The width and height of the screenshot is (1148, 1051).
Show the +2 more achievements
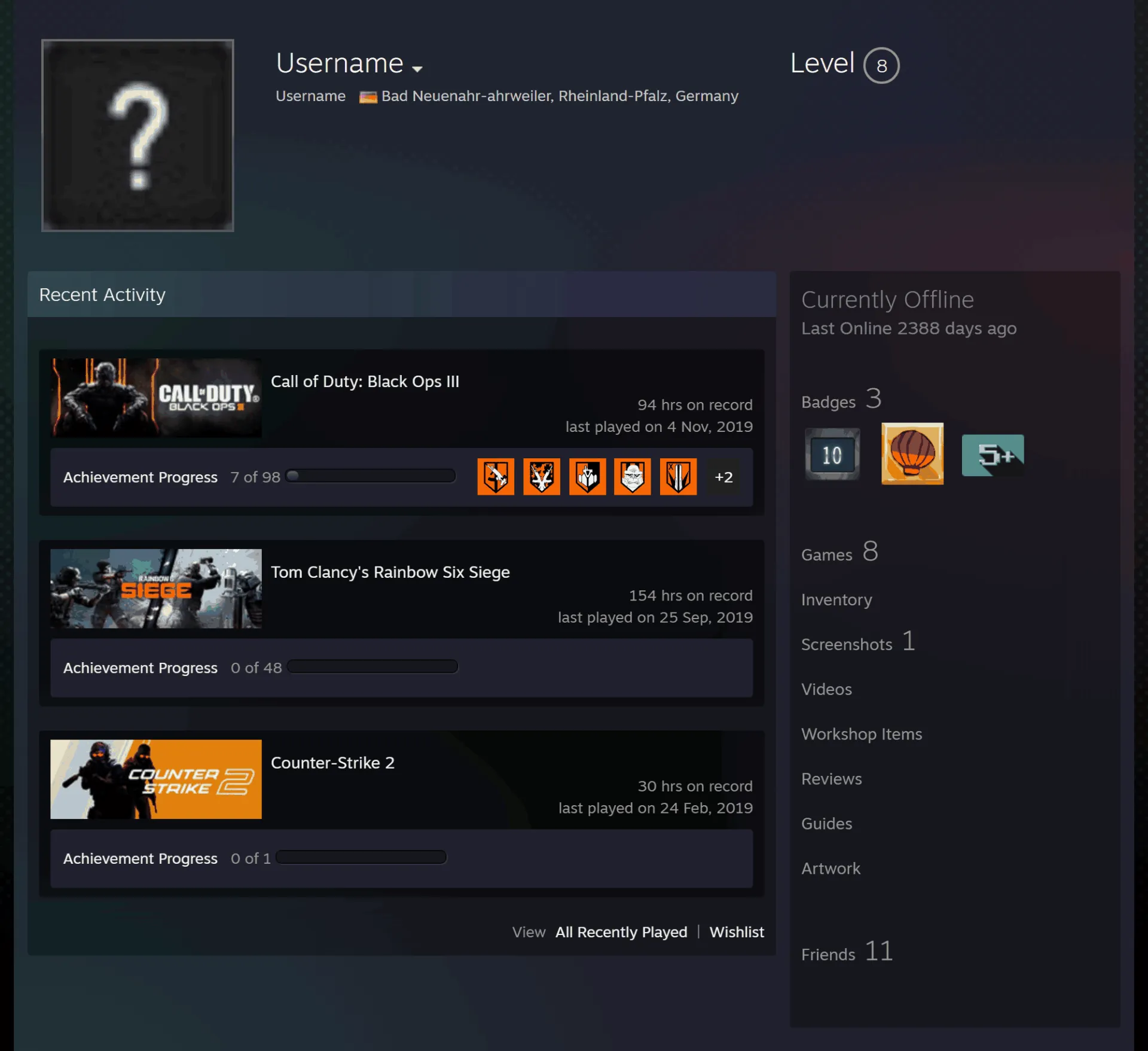click(723, 477)
